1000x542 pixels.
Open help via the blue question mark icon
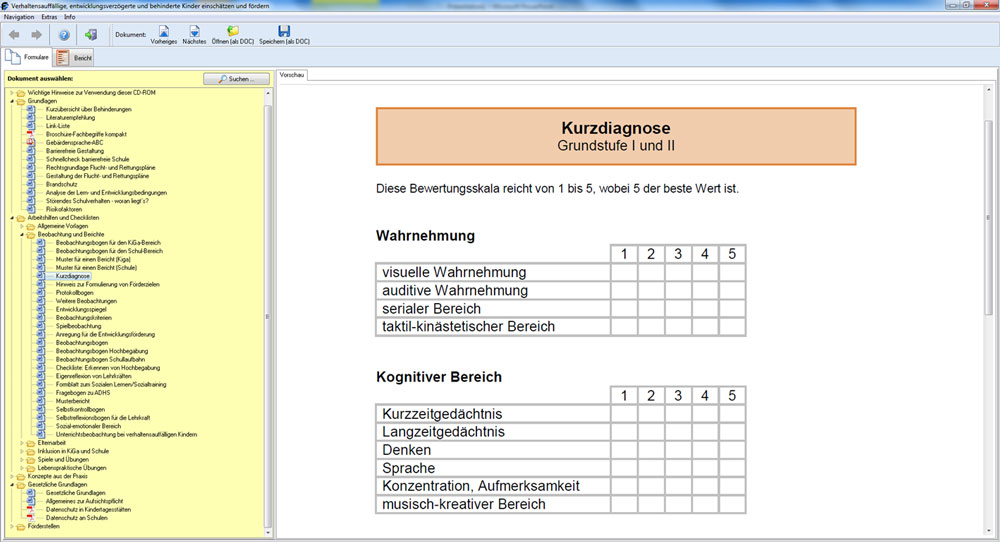[64, 35]
